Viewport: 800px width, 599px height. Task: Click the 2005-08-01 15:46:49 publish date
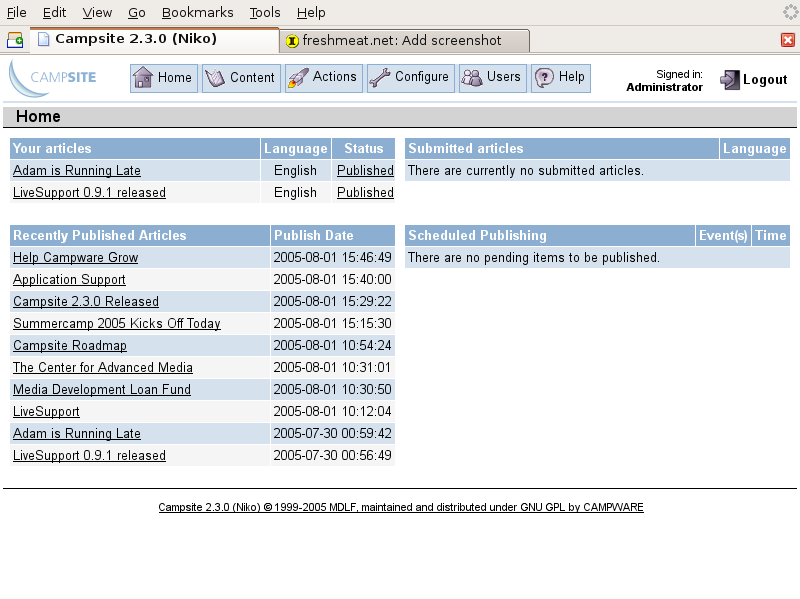tap(332, 257)
